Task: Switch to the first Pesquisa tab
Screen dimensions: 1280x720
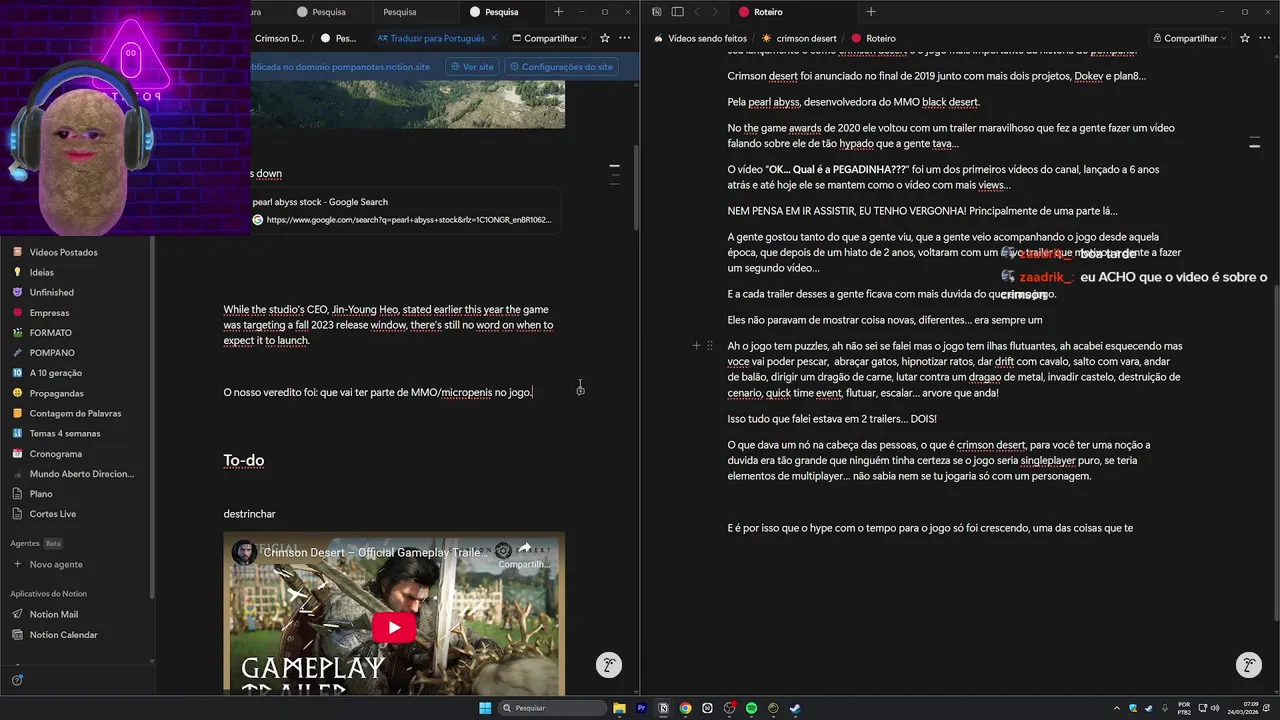Action: pos(328,12)
